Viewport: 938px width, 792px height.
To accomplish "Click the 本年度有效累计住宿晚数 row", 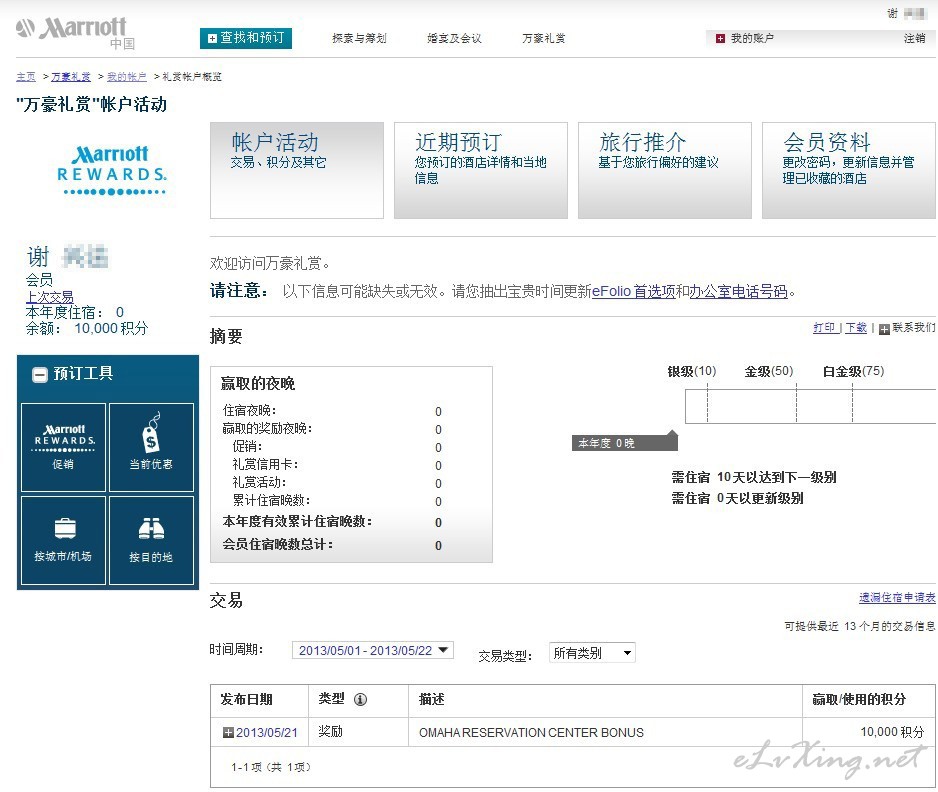I will coord(333,522).
